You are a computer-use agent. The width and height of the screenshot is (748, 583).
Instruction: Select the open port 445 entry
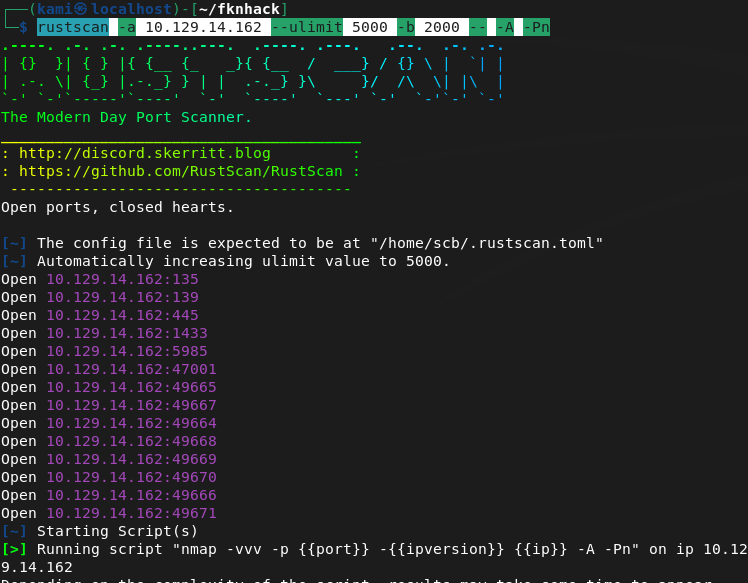[122, 315]
